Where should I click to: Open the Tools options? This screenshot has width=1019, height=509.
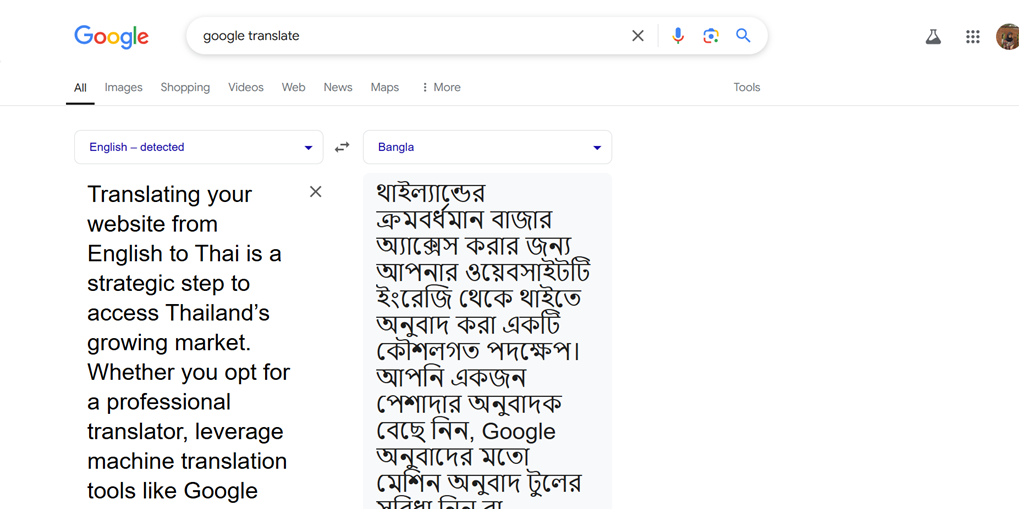point(747,87)
